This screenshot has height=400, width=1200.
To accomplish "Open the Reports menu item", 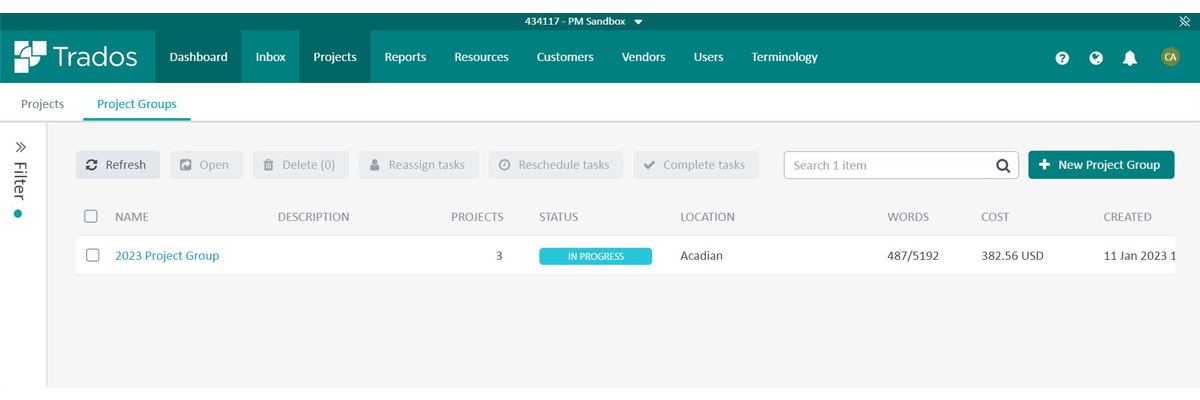I will click(405, 57).
